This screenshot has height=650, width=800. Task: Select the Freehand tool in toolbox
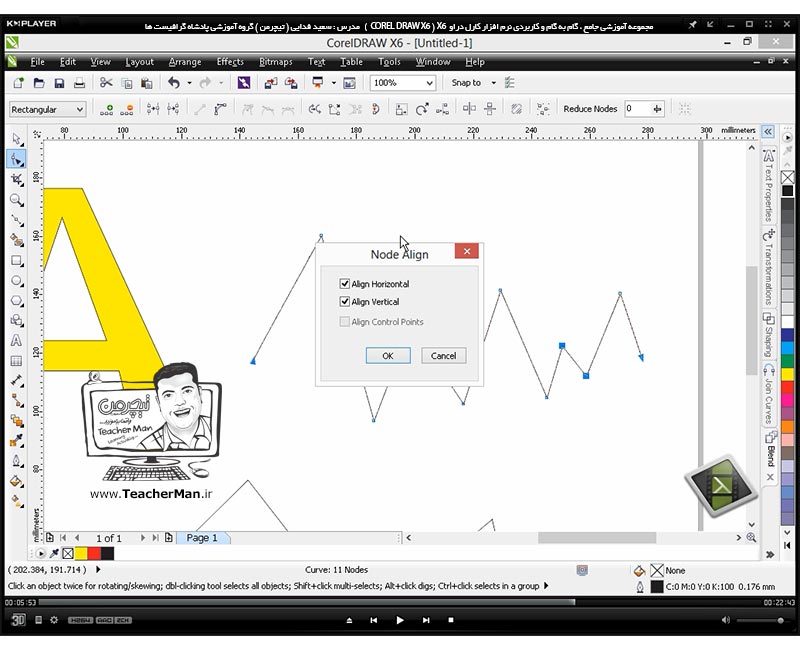click(16, 220)
